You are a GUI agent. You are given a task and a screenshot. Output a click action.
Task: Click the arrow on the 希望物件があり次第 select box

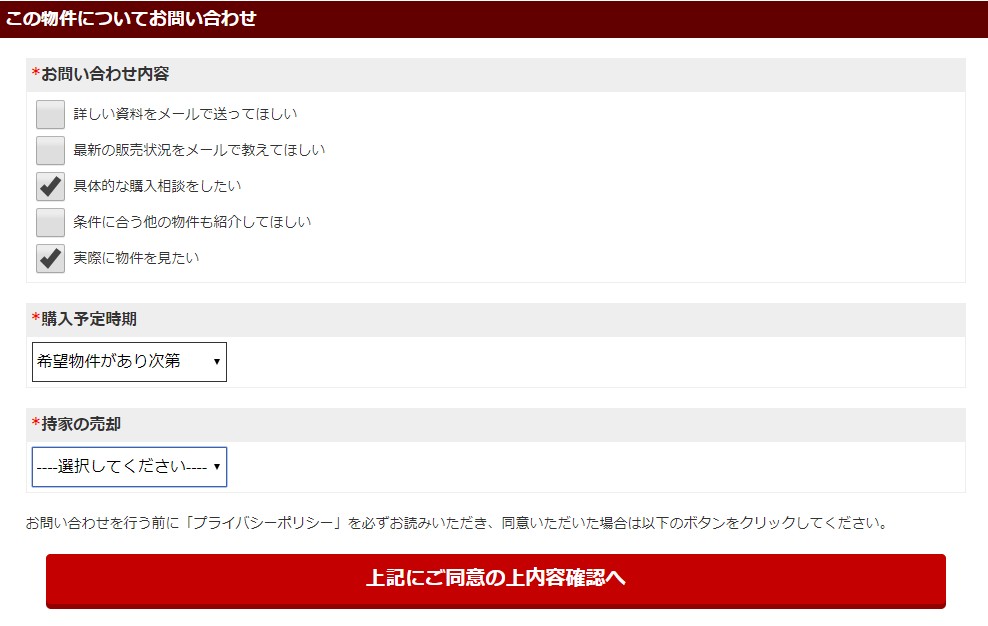click(217, 362)
